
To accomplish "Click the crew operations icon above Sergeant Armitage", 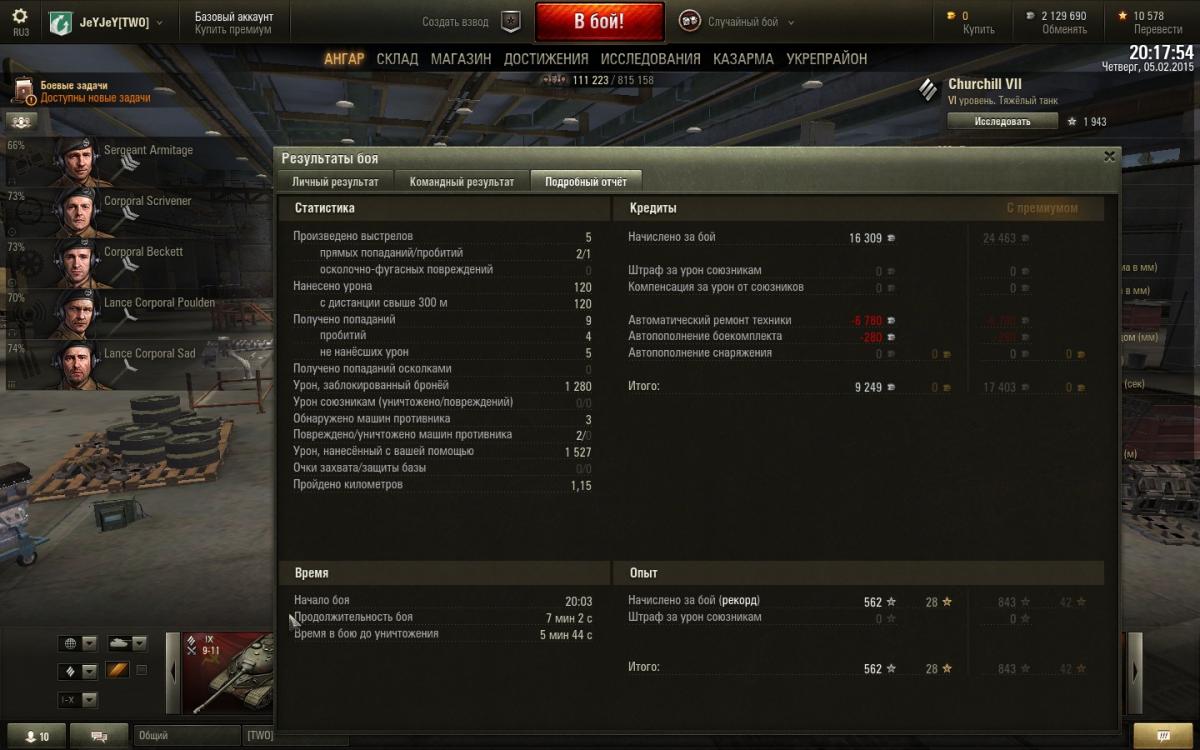I will [22, 122].
